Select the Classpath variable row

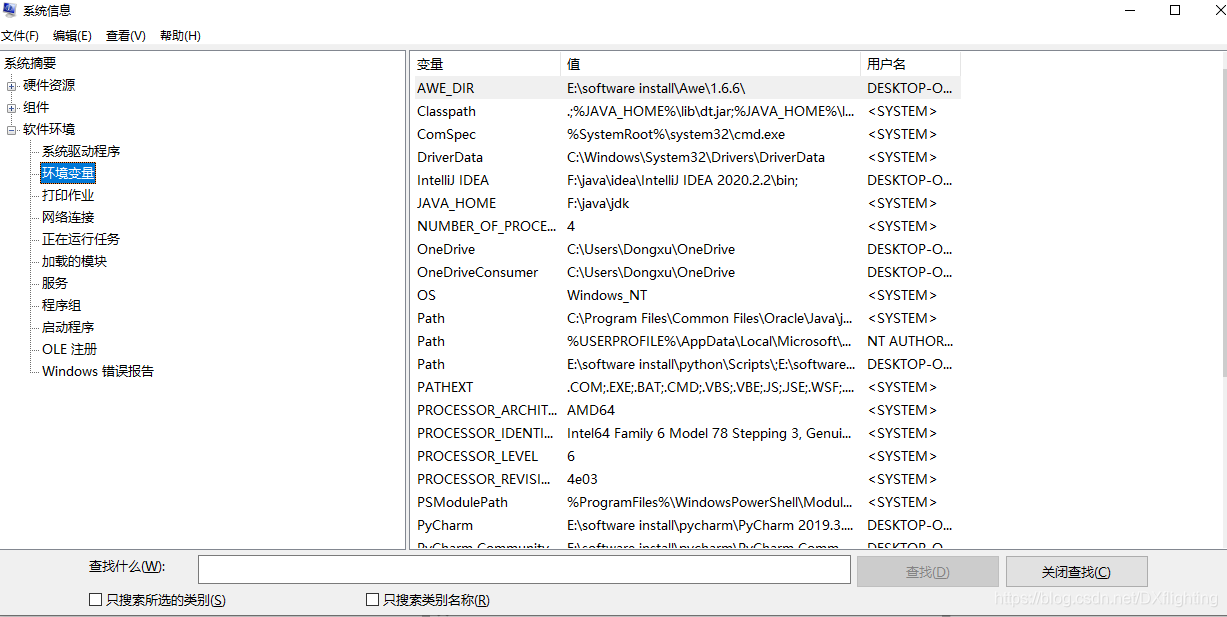click(687, 111)
